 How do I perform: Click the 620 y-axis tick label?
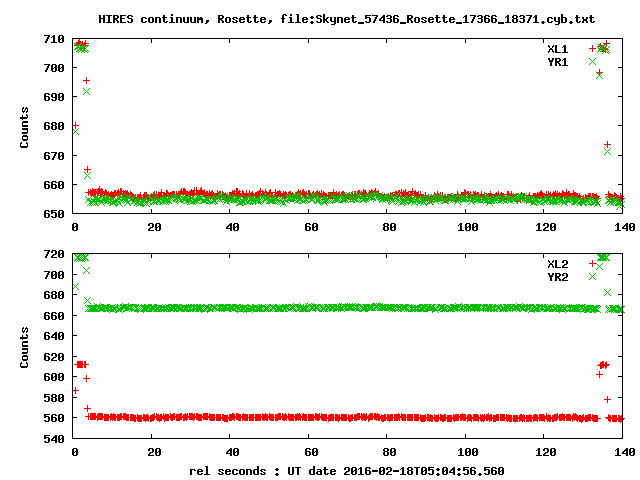[54, 357]
